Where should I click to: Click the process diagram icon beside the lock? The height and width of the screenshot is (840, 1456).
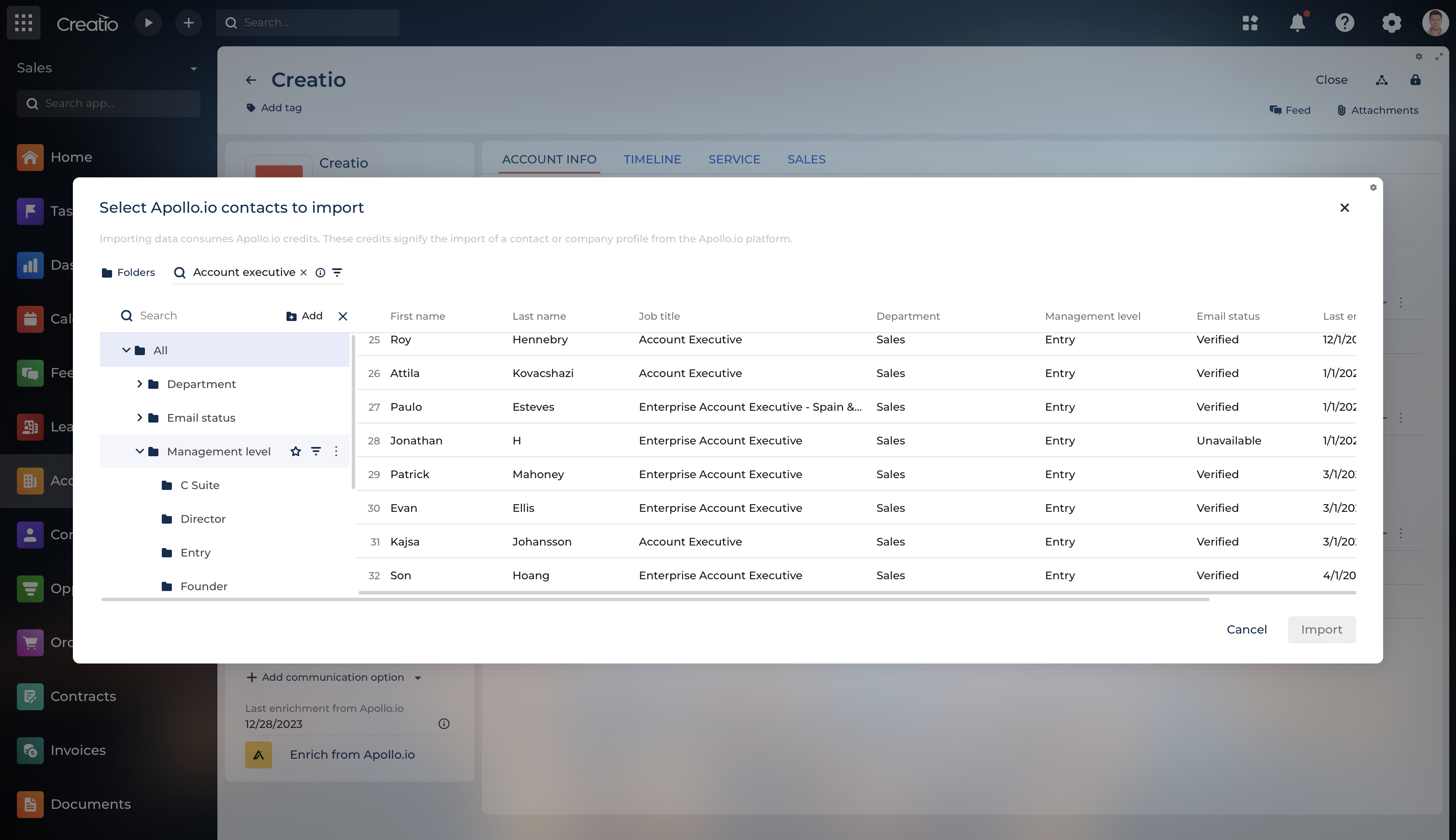[1381, 80]
